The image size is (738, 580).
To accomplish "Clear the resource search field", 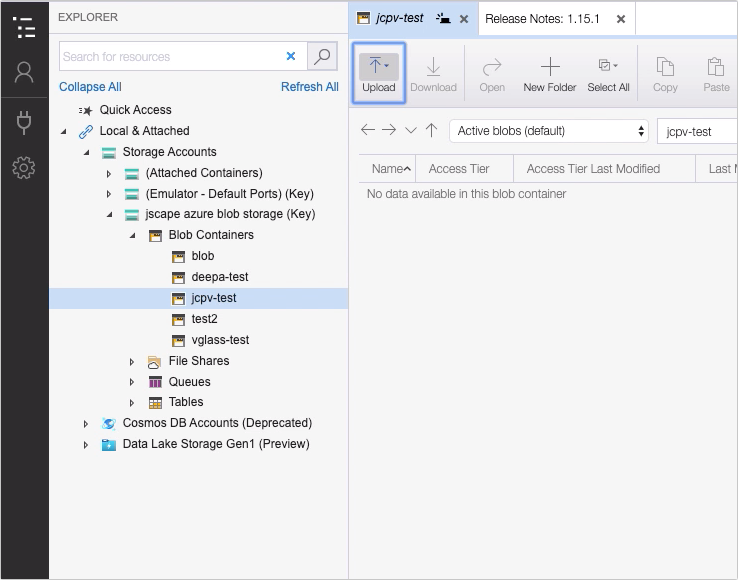I will (291, 57).
